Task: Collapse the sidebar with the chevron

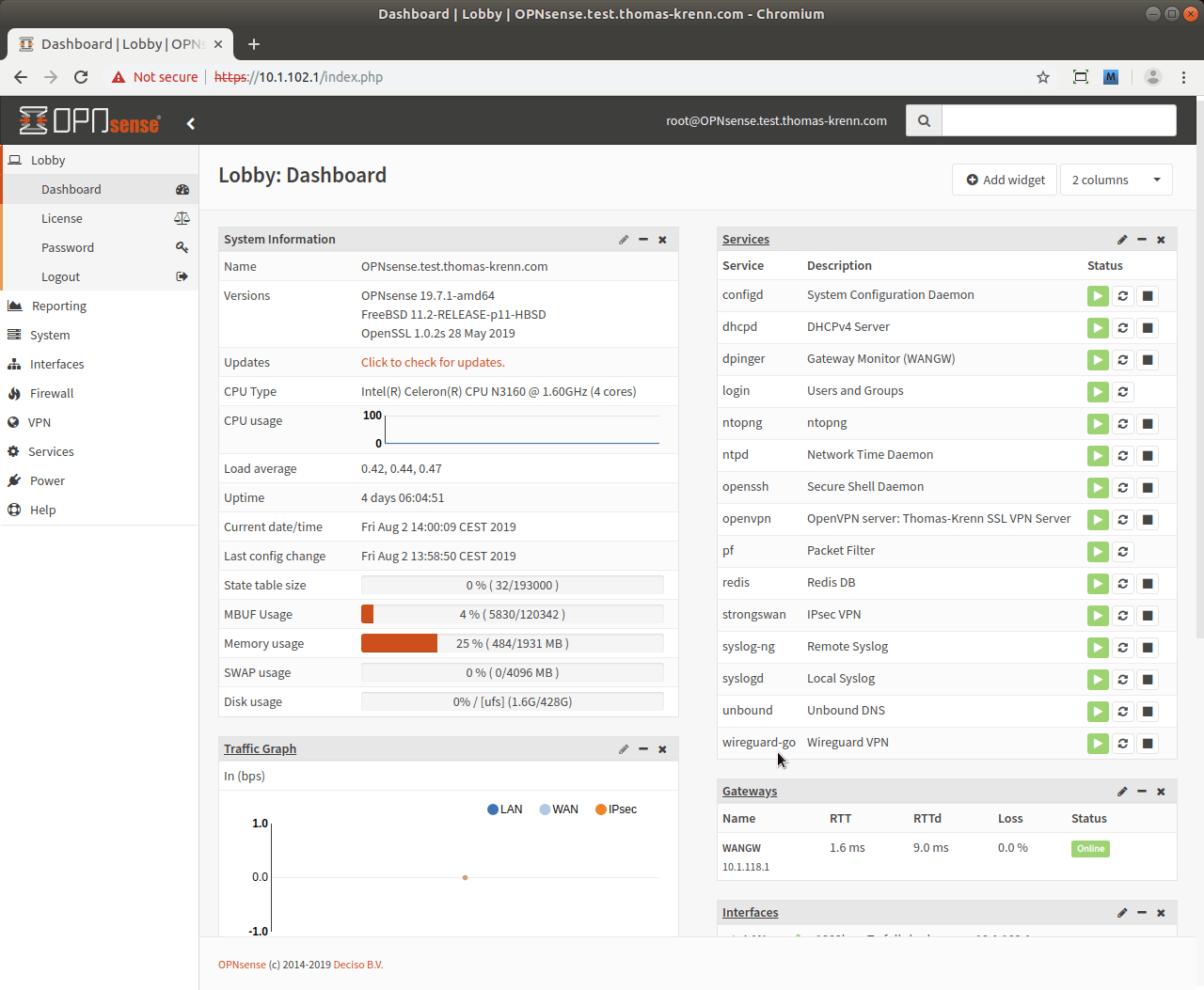Action: click(191, 123)
